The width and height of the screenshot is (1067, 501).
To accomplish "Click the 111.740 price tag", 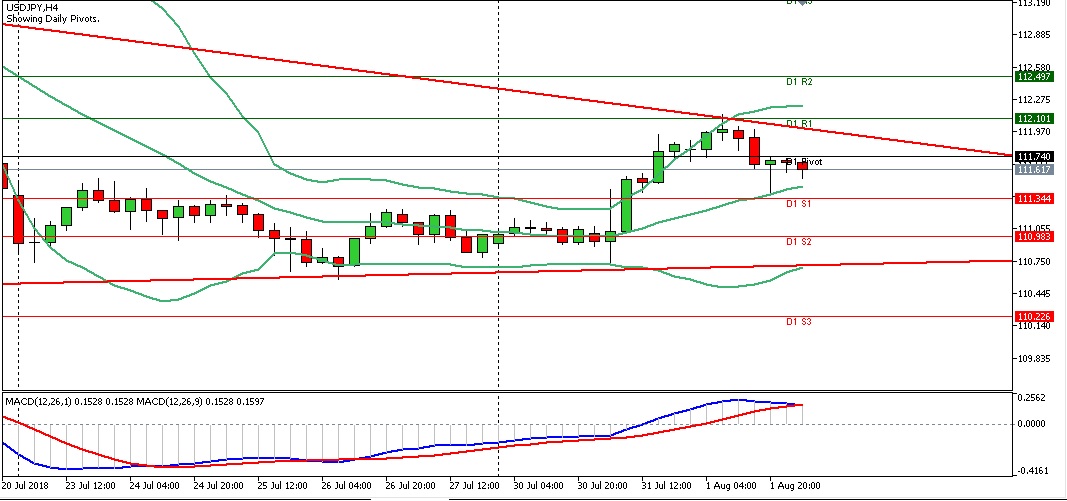I will click(1034, 157).
